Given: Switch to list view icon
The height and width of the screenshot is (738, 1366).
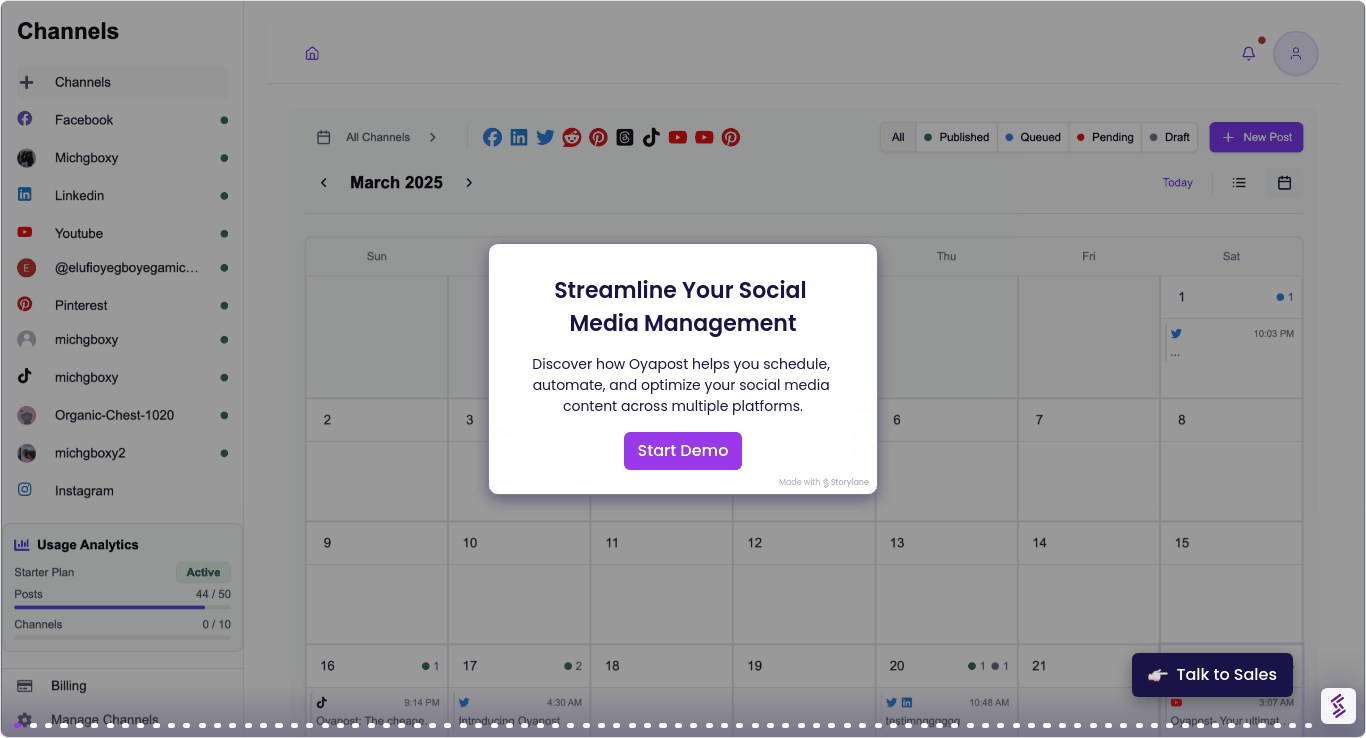Looking at the screenshot, I should (x=1239, y=183).
